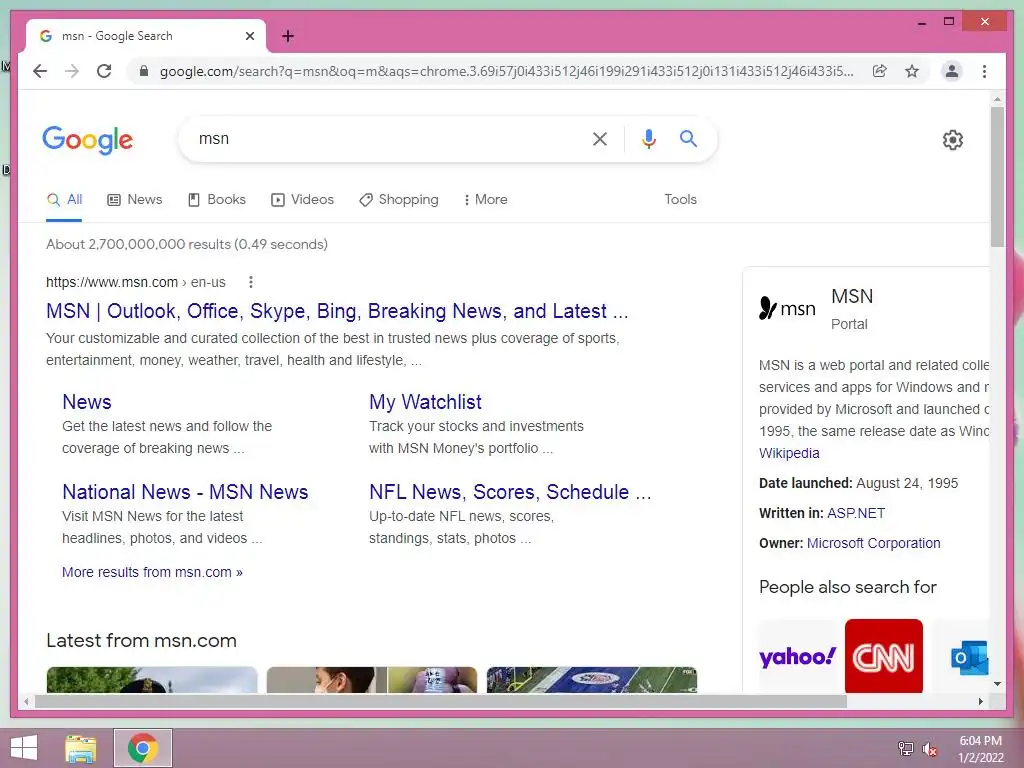This screenshot has height=768, width=1024.
Task: Open Google settings gear icon
Action: click(953, 140)
